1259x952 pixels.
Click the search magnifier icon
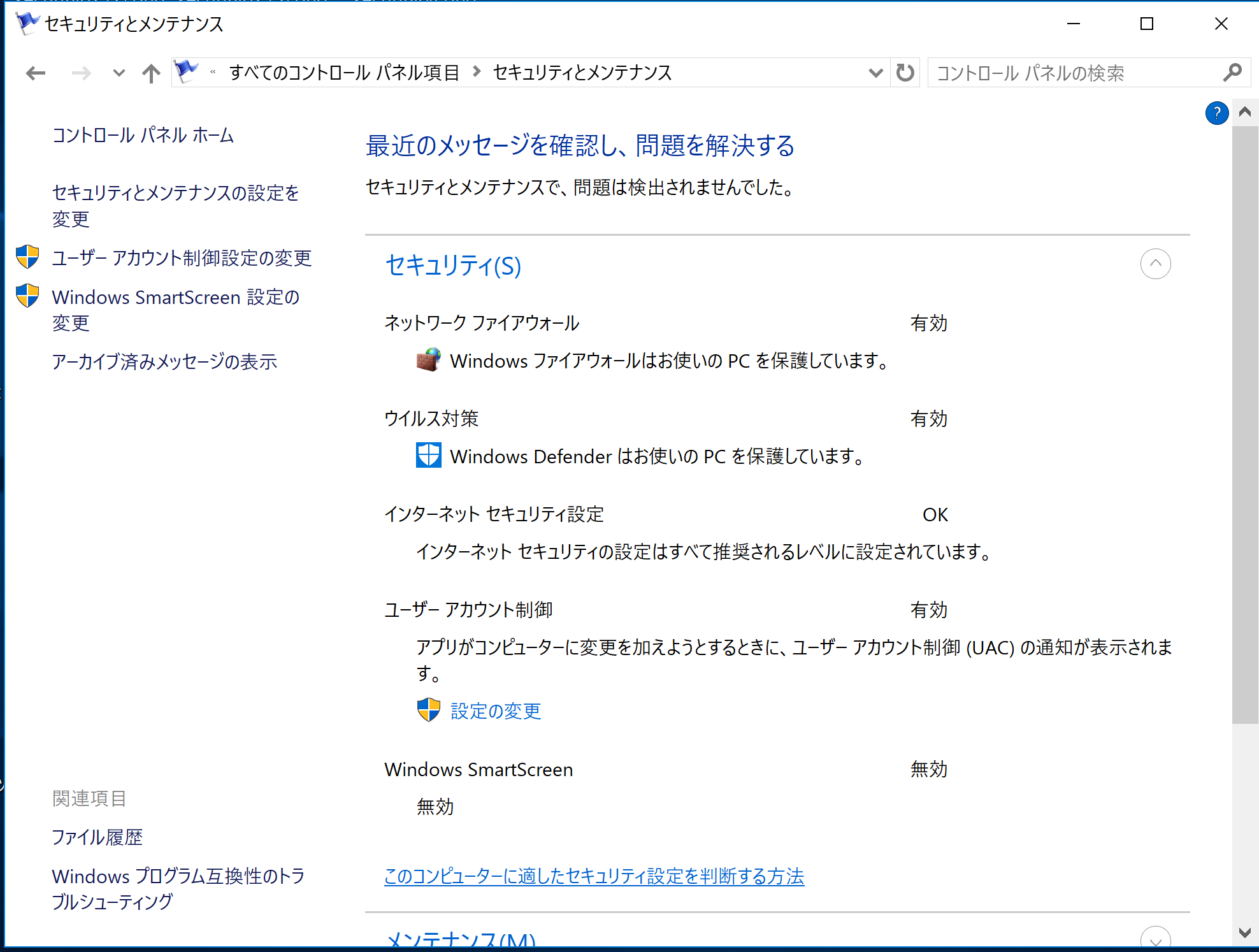tap(1232, 73)
